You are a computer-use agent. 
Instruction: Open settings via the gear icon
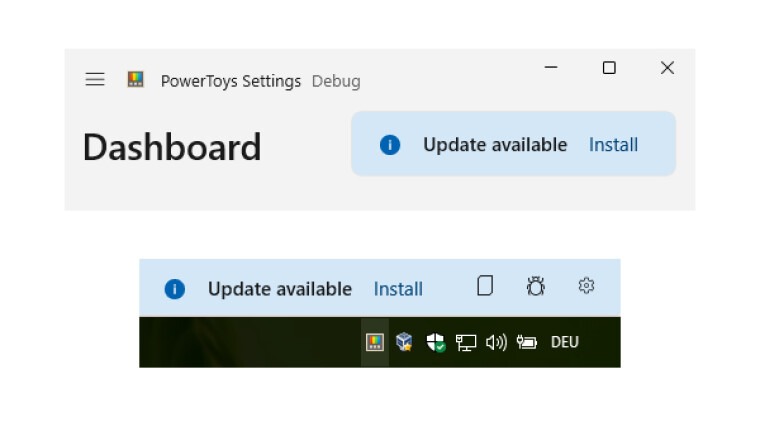[x=586, y=286]
